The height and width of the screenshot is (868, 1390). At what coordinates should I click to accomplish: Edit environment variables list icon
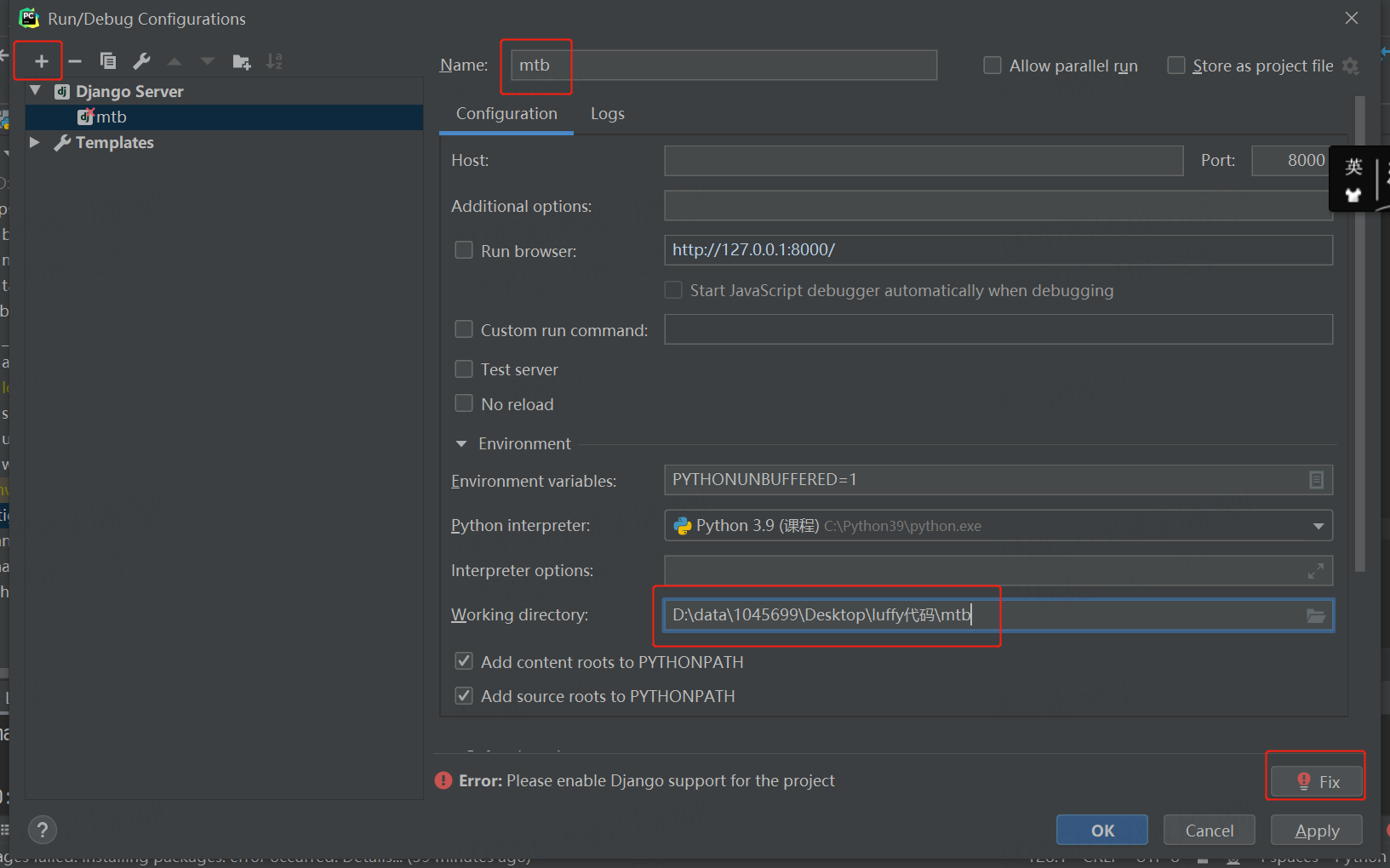pyautogui.click(x=1316, y=480)
